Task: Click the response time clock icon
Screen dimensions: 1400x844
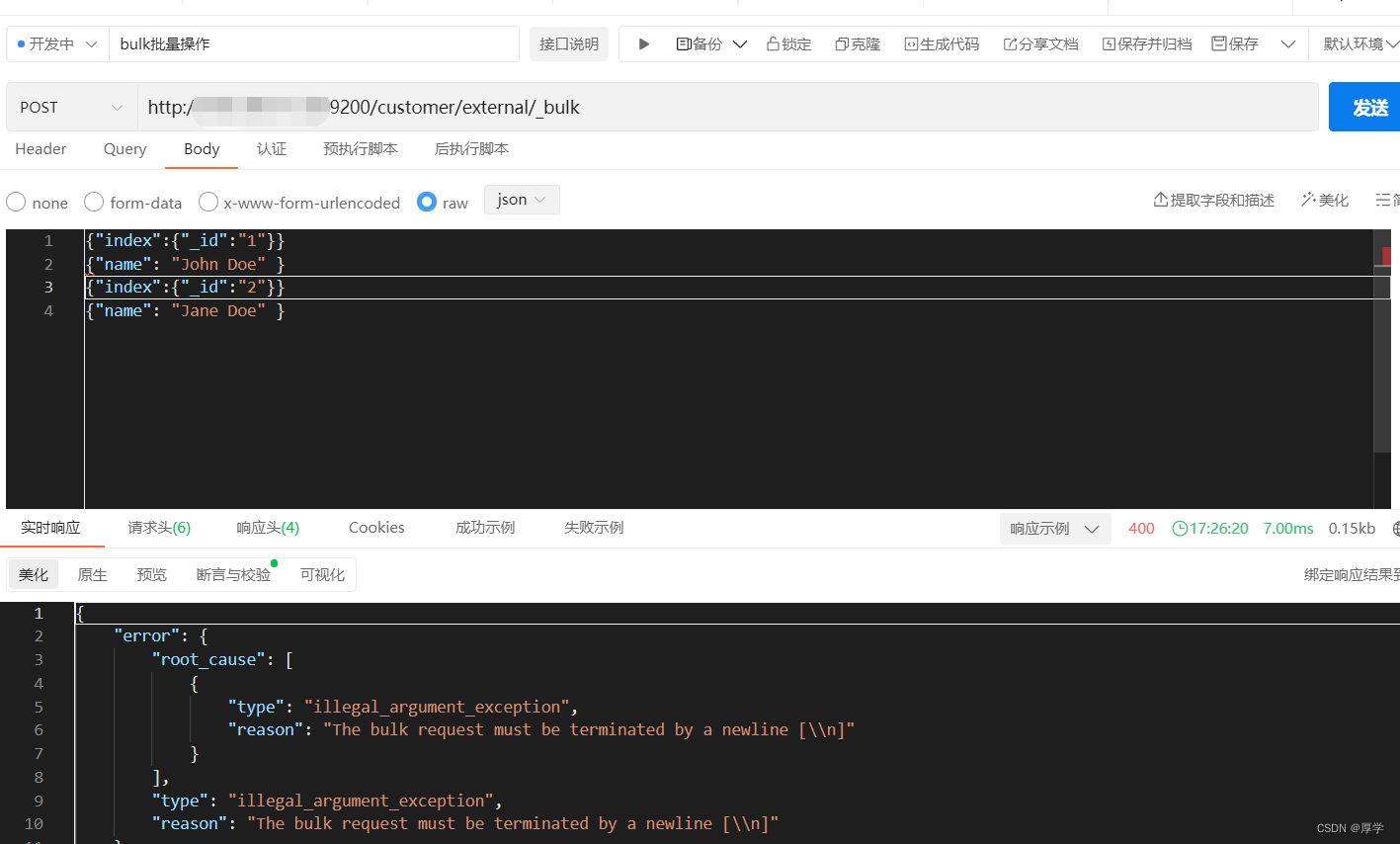Action: [x=1180, y=529]
